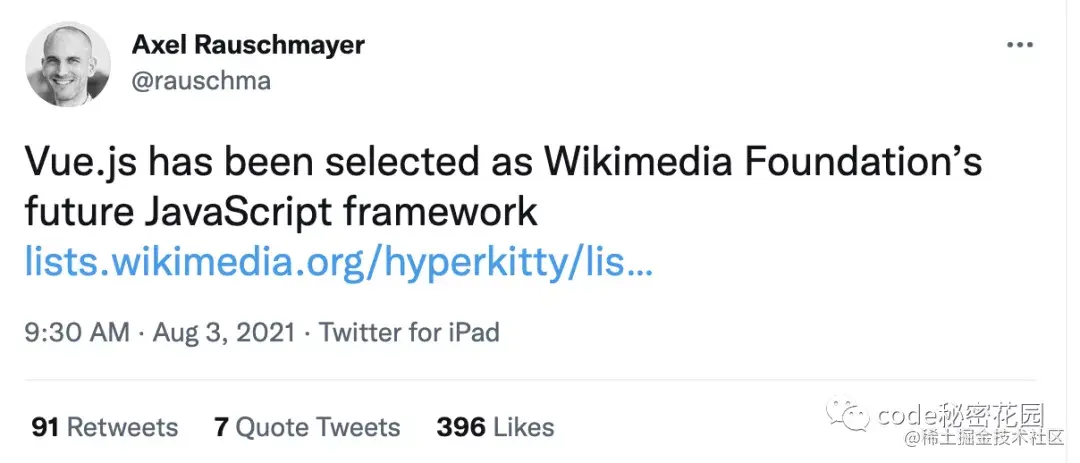View the 396 Likes list
The width and height of the screenshot is (1080, 463).
click(x=495, y=428)
